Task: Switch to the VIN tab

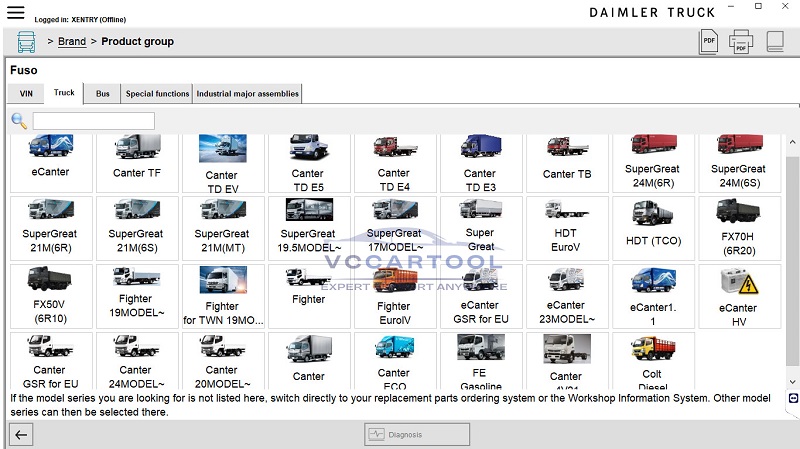Action: (x=26, y=94)
